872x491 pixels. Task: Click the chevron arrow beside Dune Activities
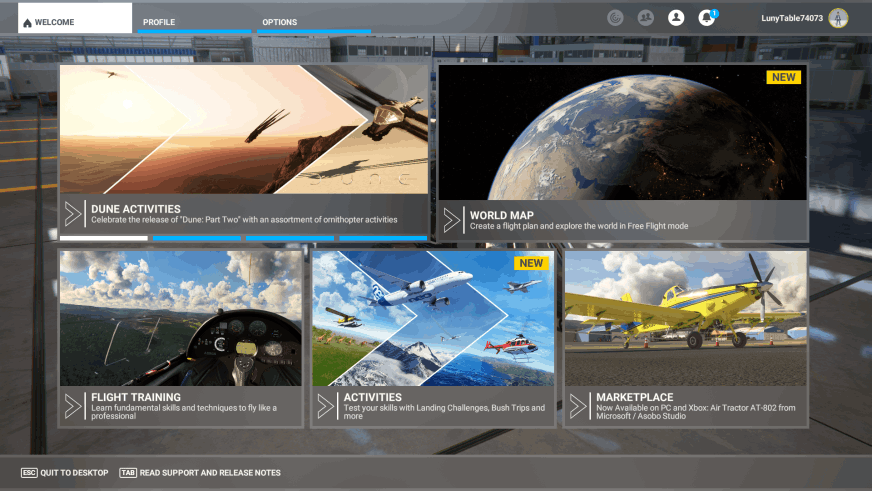coord(73,214)
